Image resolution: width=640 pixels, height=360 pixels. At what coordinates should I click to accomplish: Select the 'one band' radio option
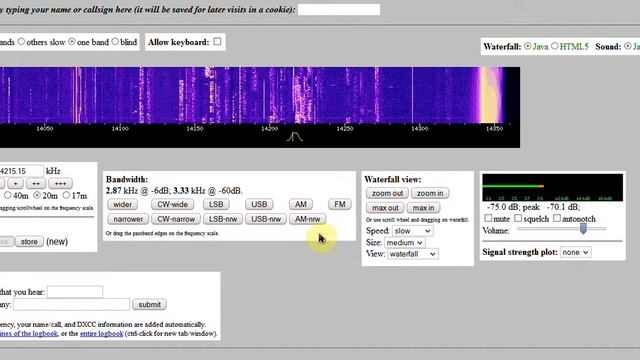pos(72,42)
